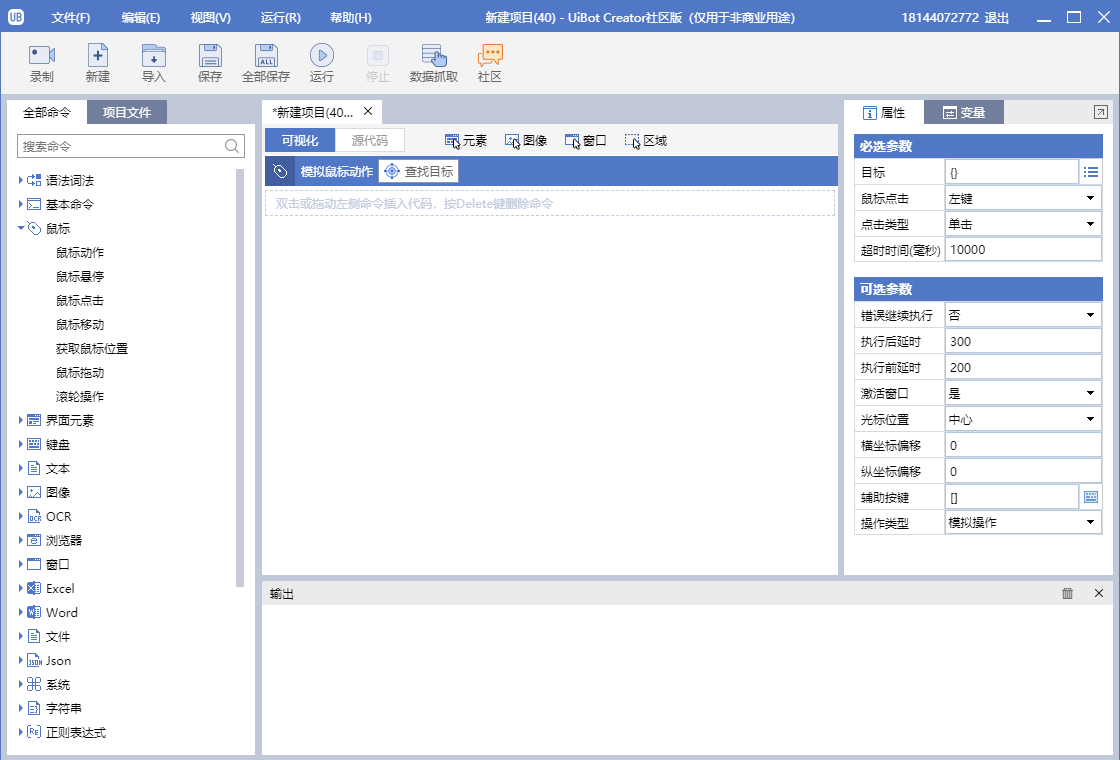
Task: Click the 查找目标 find target button
Action: tap(419, 171)
